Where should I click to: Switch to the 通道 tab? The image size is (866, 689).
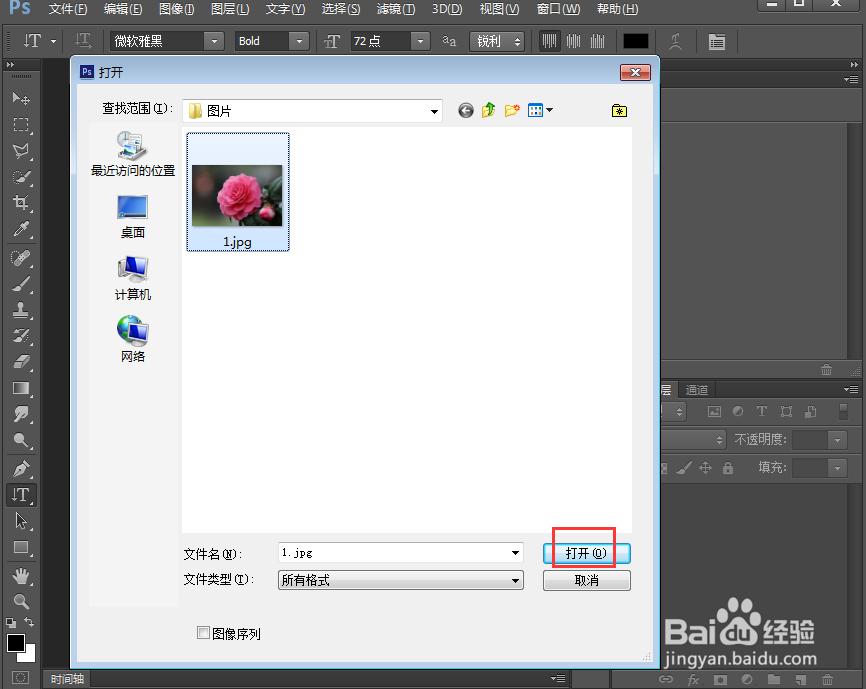tap(696, 390)
